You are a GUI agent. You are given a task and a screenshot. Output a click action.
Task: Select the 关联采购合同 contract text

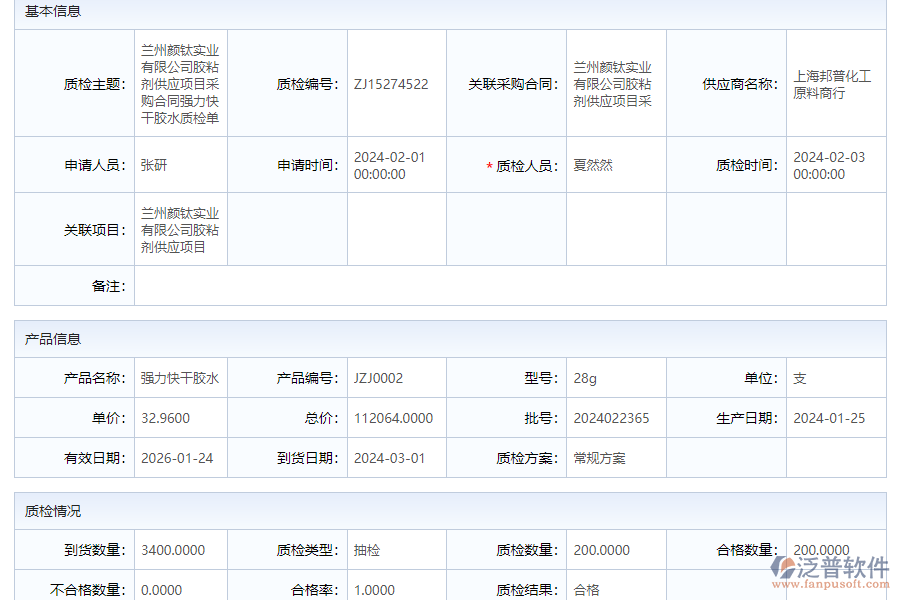point(613,84)
